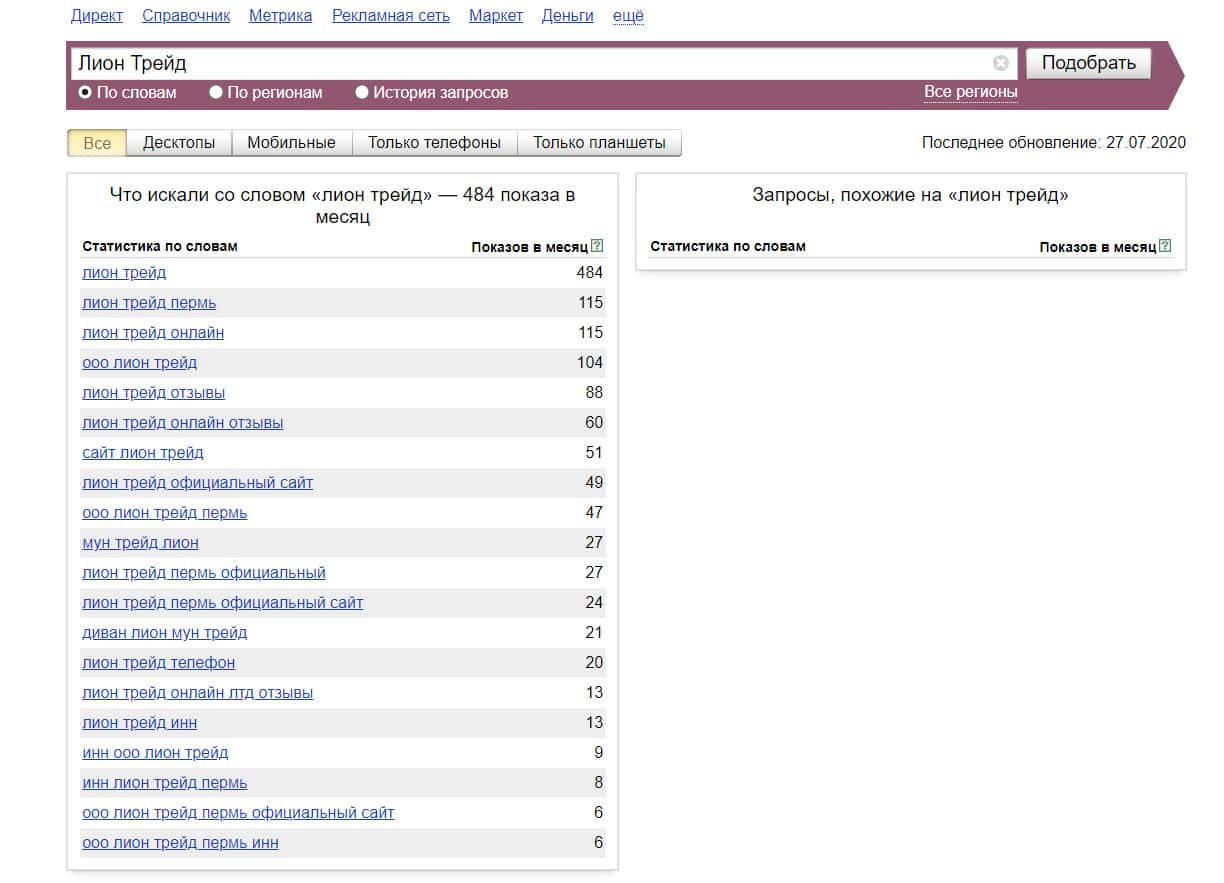Clear the search field with the X icon
Viewport: 1224px width, 883px height.
coord(1000,63)
